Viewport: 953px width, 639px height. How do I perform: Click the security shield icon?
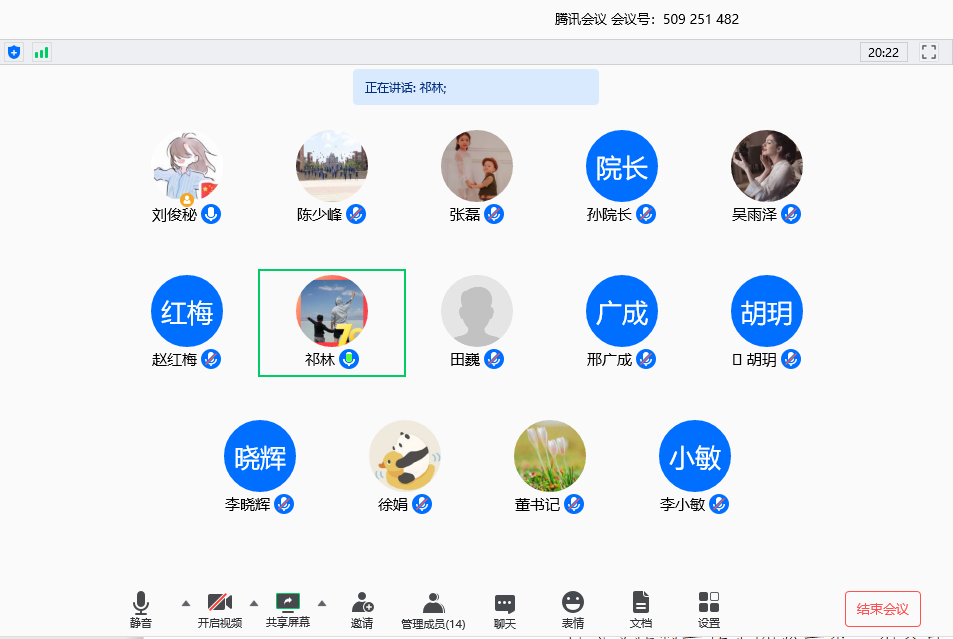(14, 52)
